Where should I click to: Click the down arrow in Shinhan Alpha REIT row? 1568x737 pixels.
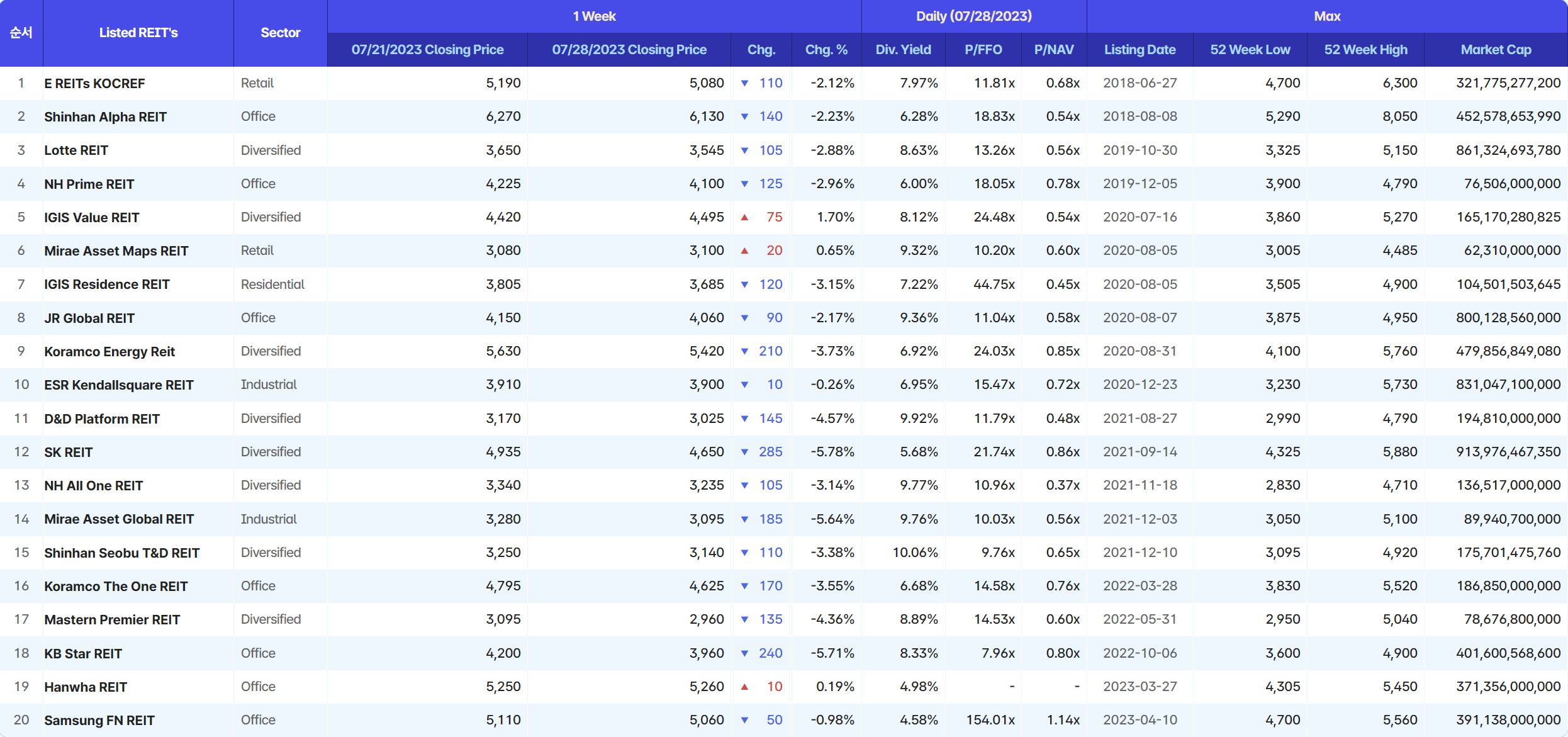tap(744, 116)
